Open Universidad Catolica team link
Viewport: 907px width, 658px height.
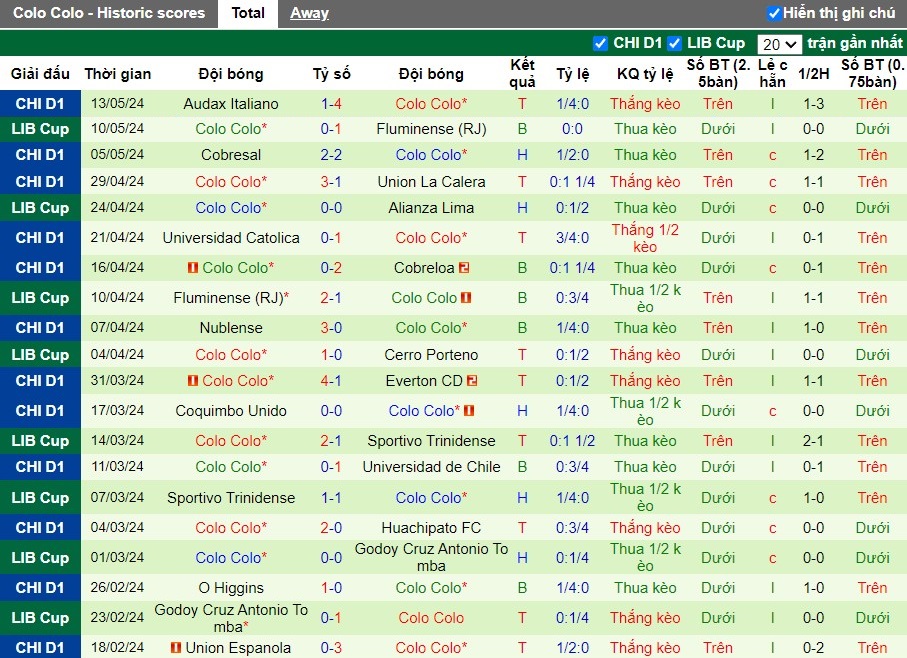point(231,238)
